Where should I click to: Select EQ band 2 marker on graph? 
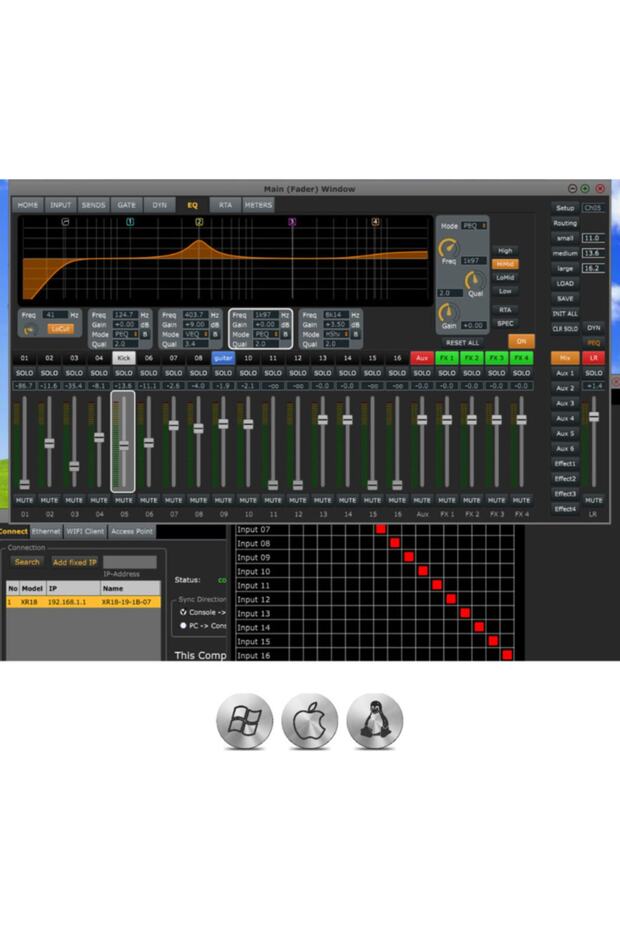199,222
